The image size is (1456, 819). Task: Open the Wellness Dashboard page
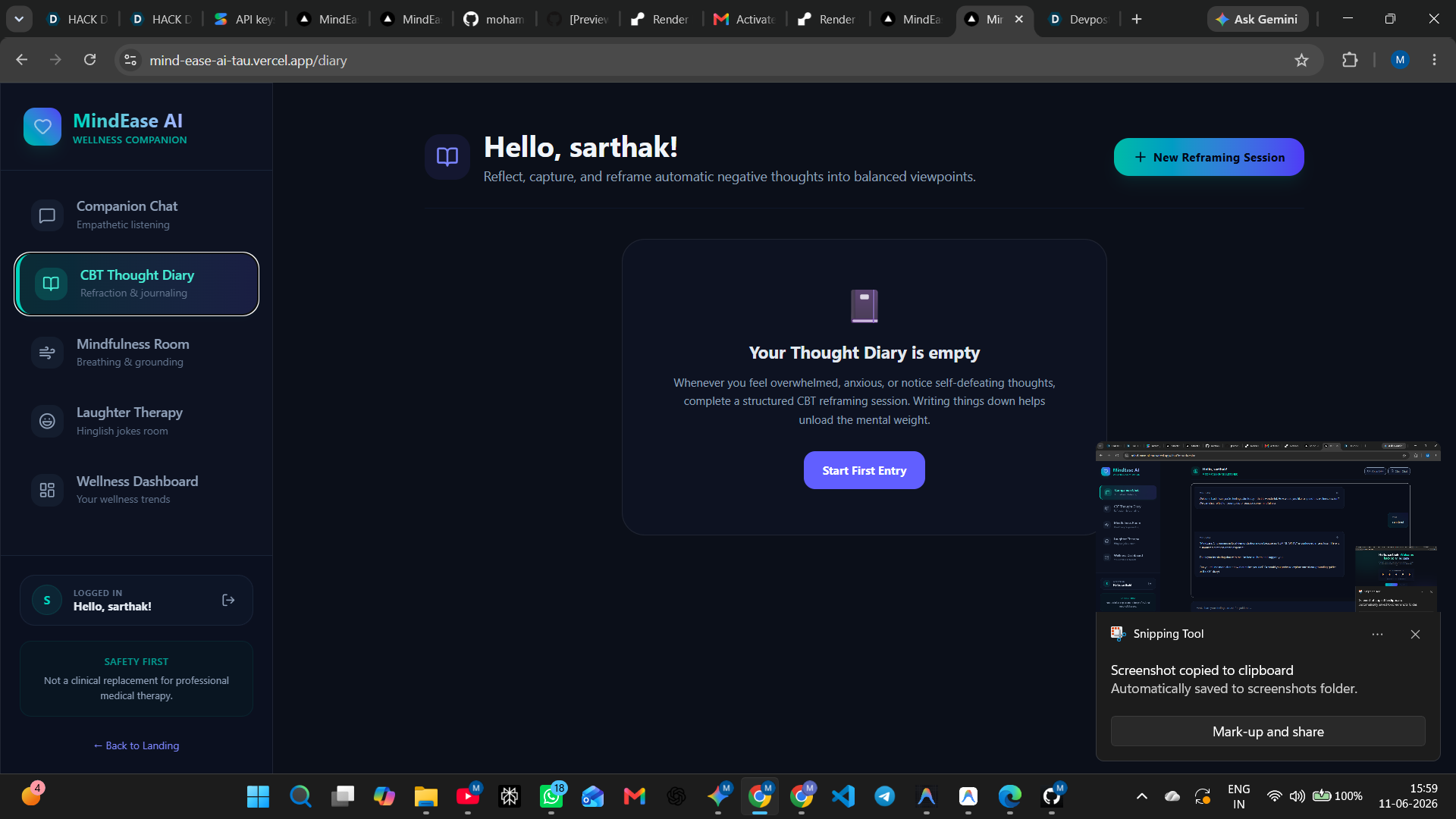(x=136, y=490)
